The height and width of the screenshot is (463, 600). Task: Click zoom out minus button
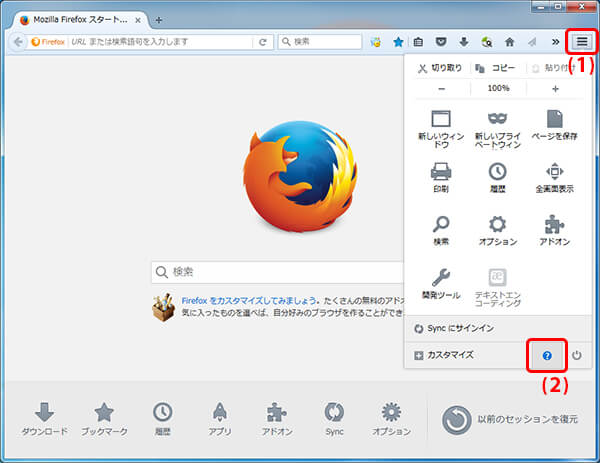(442, 88)
